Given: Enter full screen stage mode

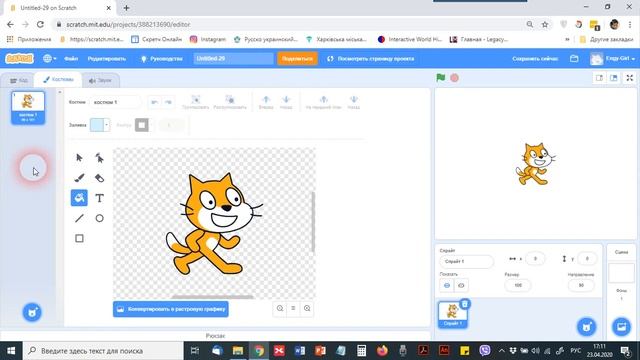Looking at the screenshot, I should click(x=630, y=78).
